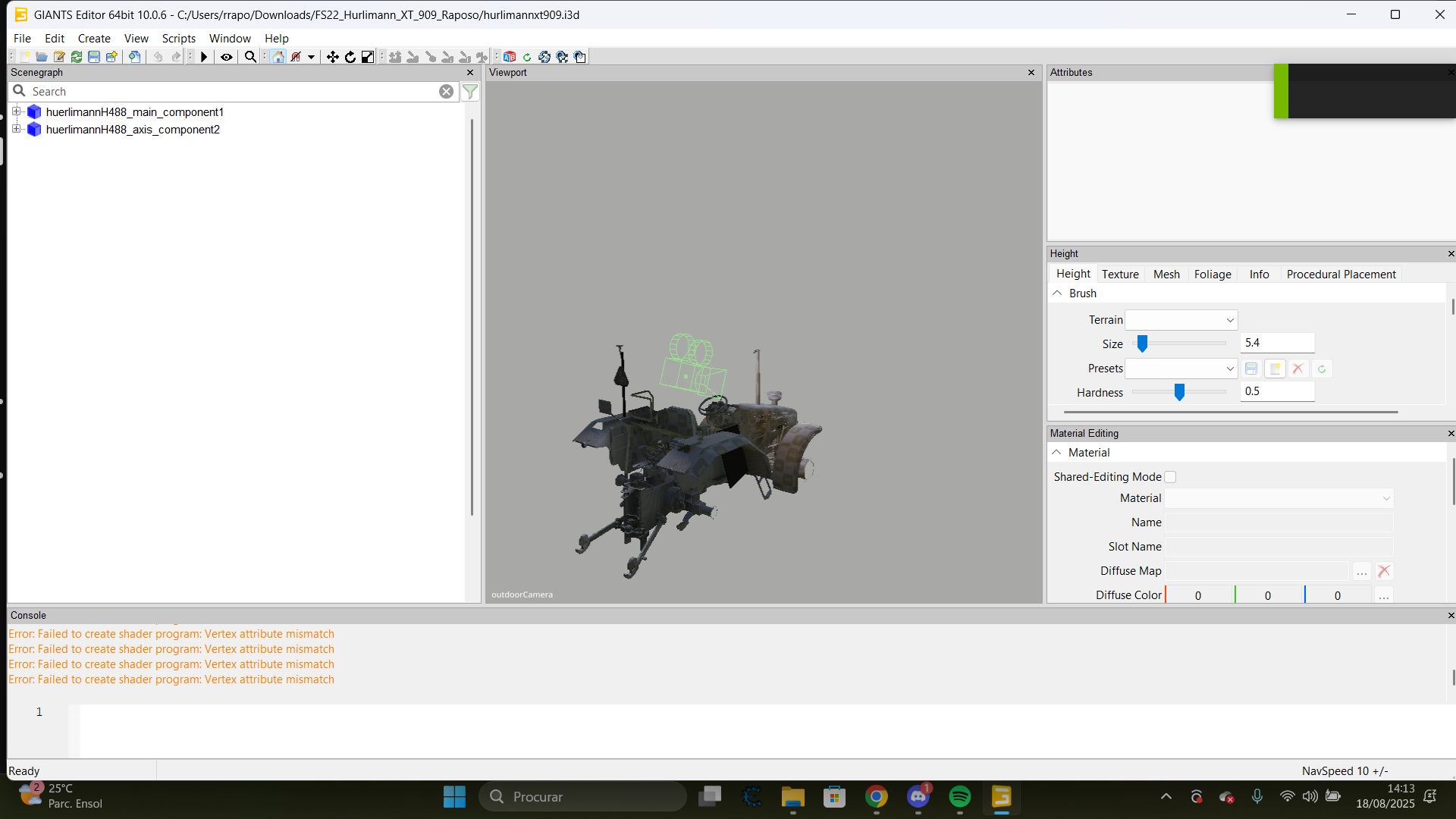
Task: Save the scene with the floppy icon
Action: pyautogui.click(x=94, y=57)
